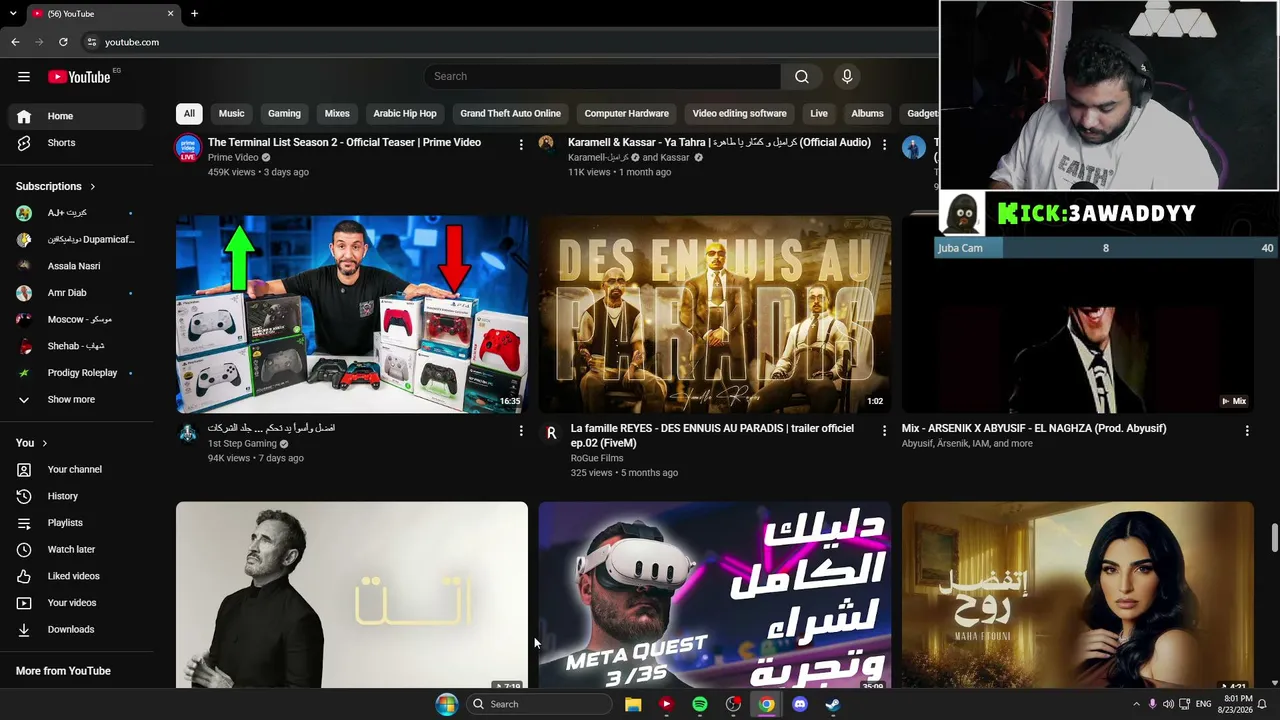Open 1st Step Gaming channel avatar

pos(187,433)
